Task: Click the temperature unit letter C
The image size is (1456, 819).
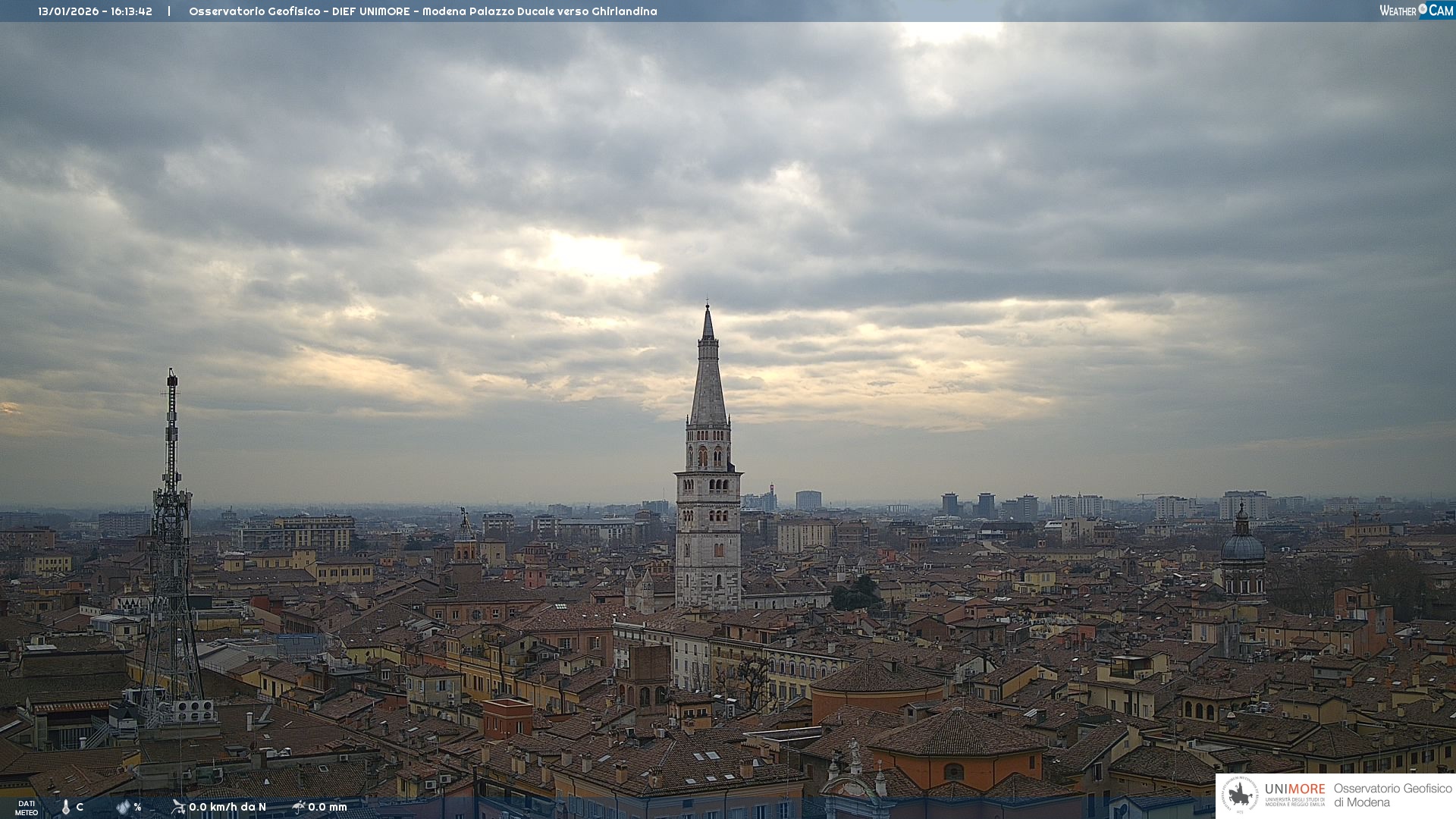Action: [x=80, y=807]
